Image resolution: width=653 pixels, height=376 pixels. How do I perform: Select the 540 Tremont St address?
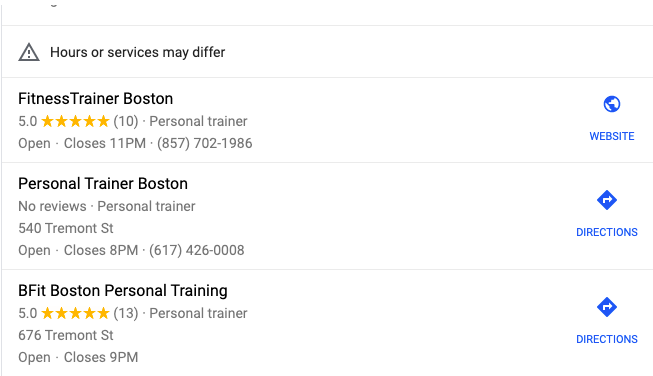pos(66,228)
